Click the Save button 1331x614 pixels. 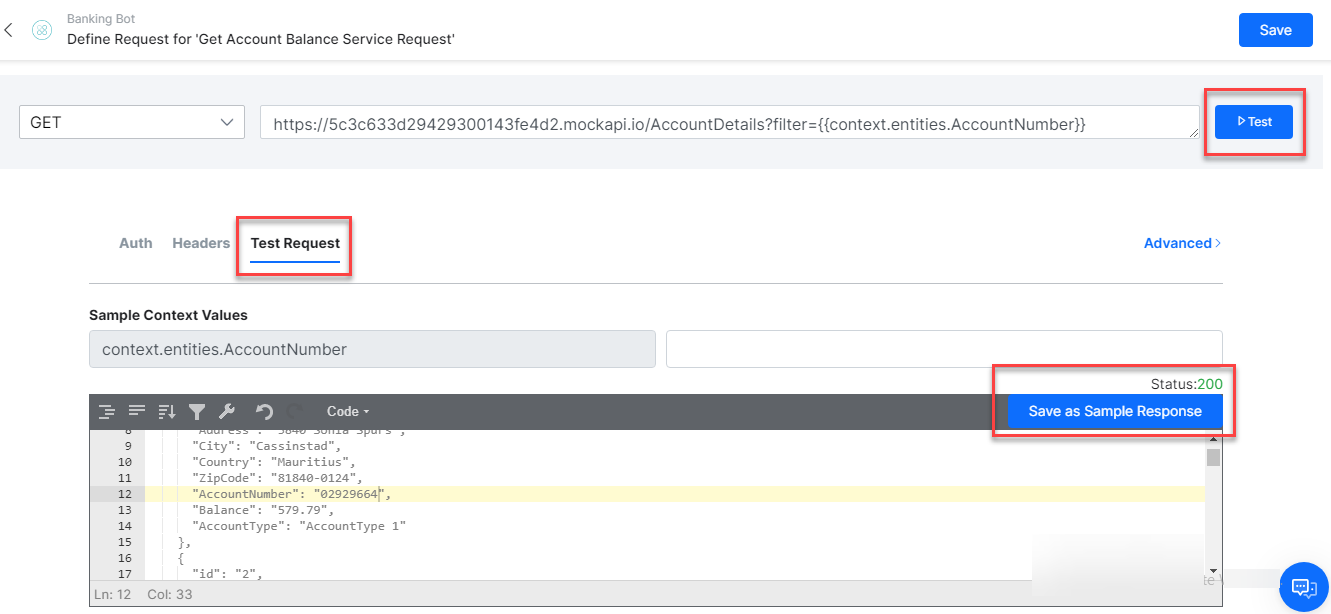point(1275,30)
